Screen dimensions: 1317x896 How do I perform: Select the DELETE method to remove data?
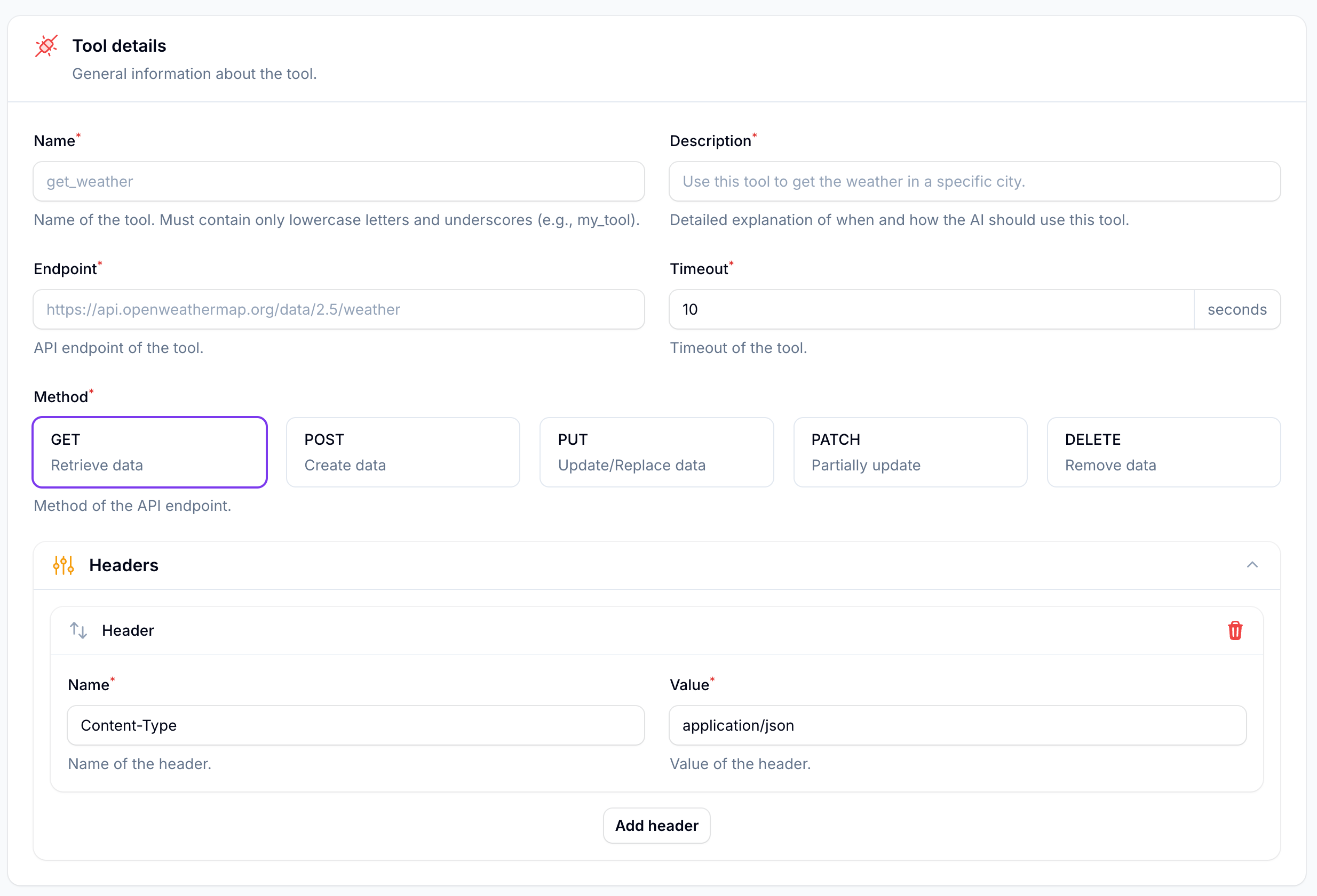1163,452
